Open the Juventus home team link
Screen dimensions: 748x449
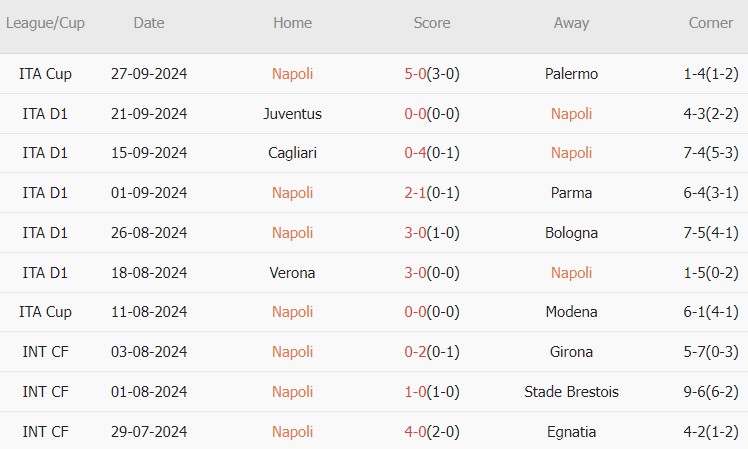[292, 114]
